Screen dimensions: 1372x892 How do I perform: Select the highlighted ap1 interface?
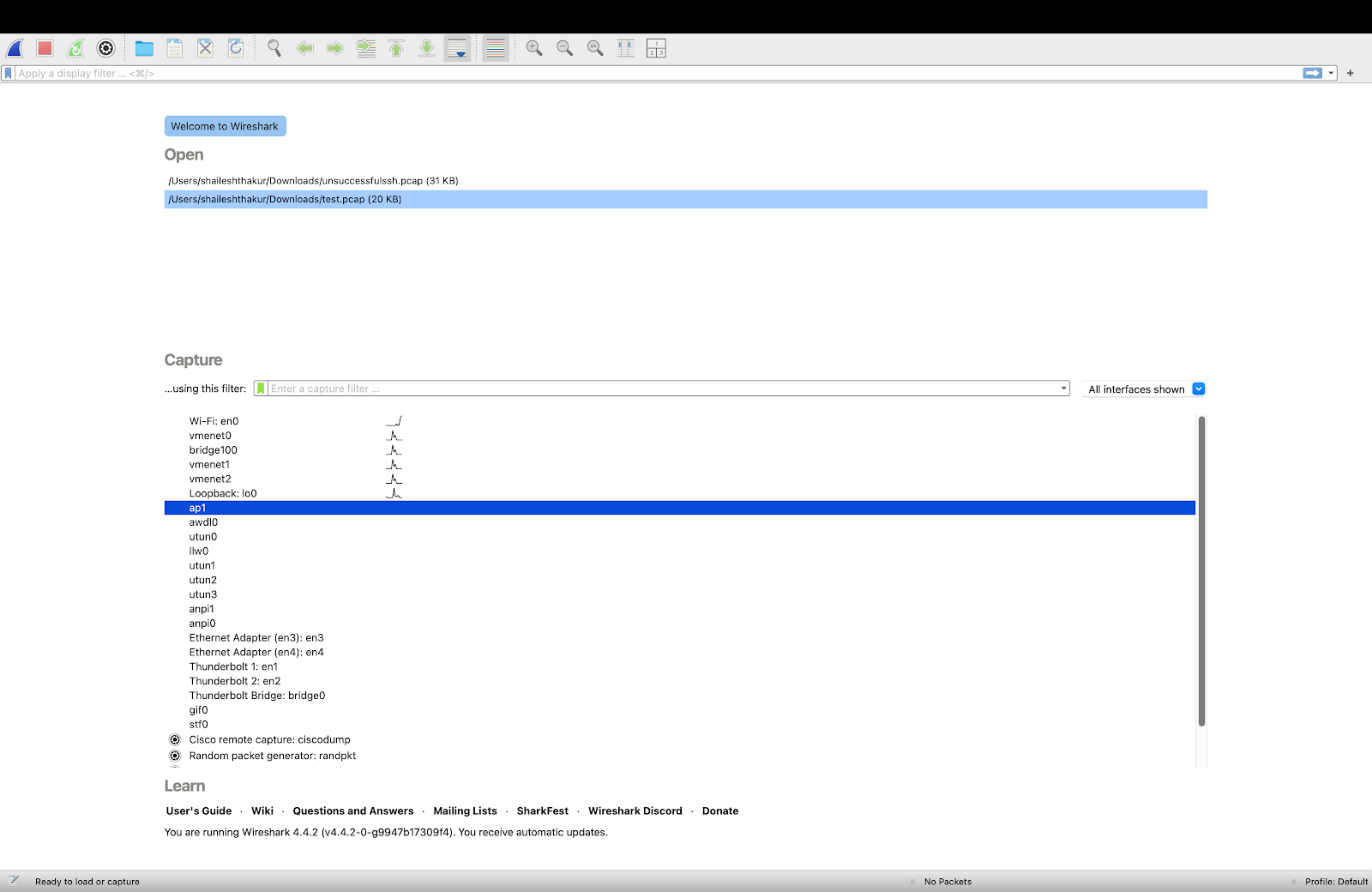[x=680, y=508]
